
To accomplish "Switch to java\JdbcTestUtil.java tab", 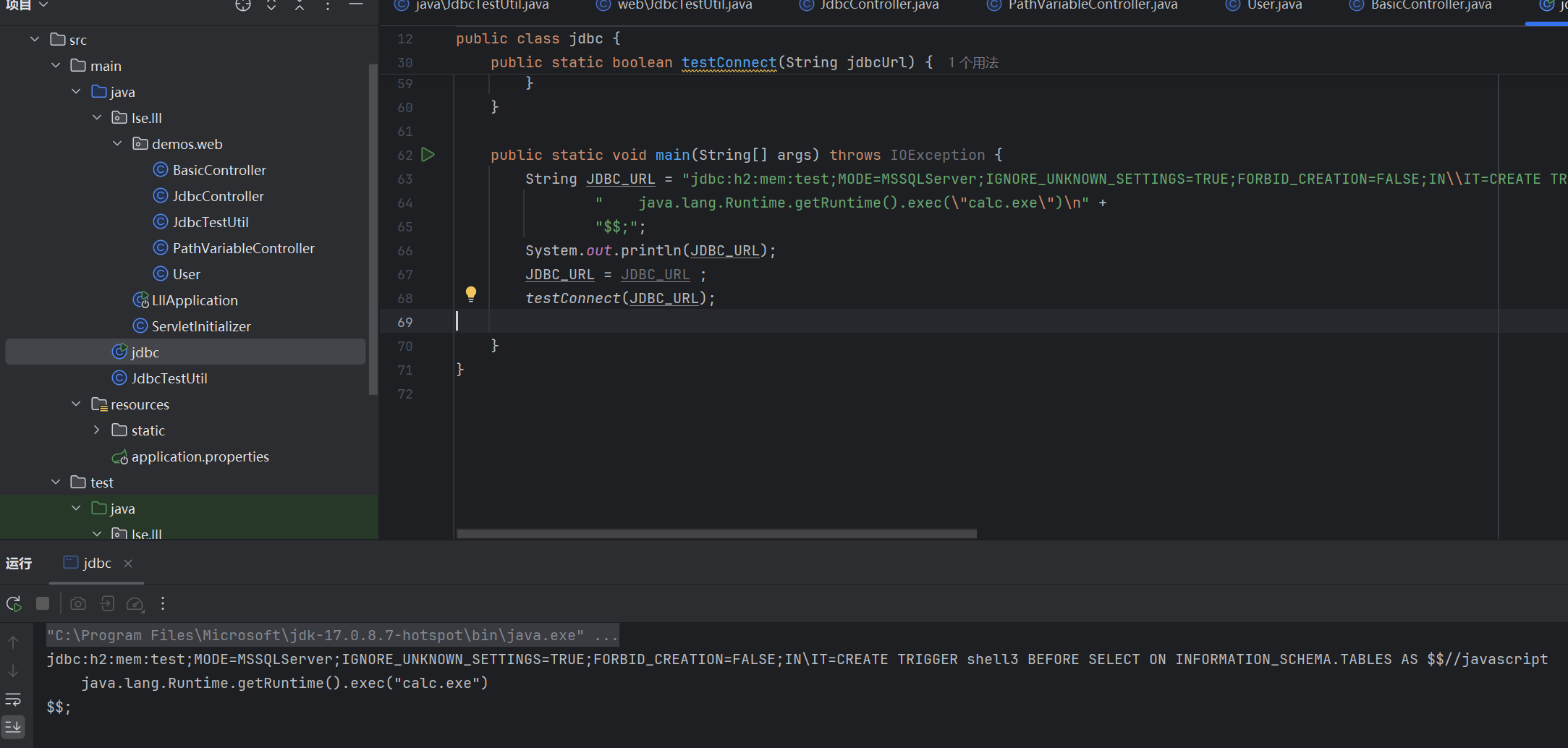I will pyautogui.click(x=472, y=6).
